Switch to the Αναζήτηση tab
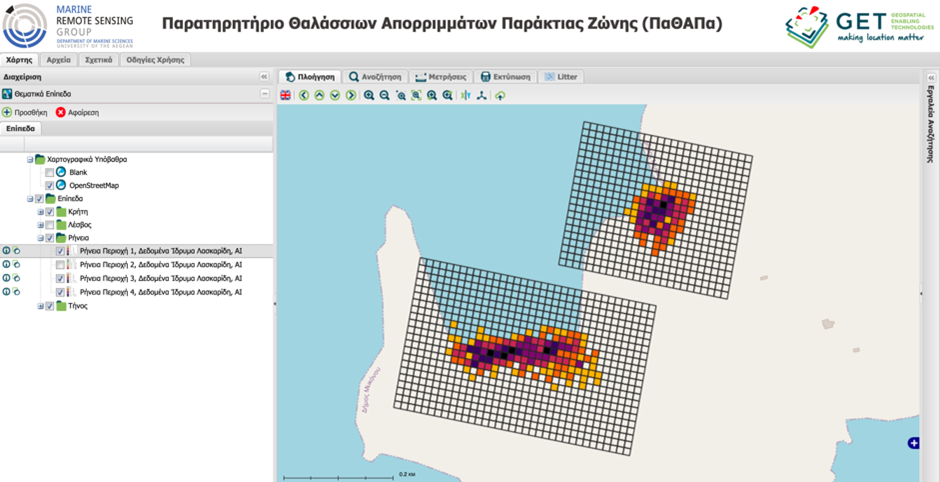 (376, 76)
